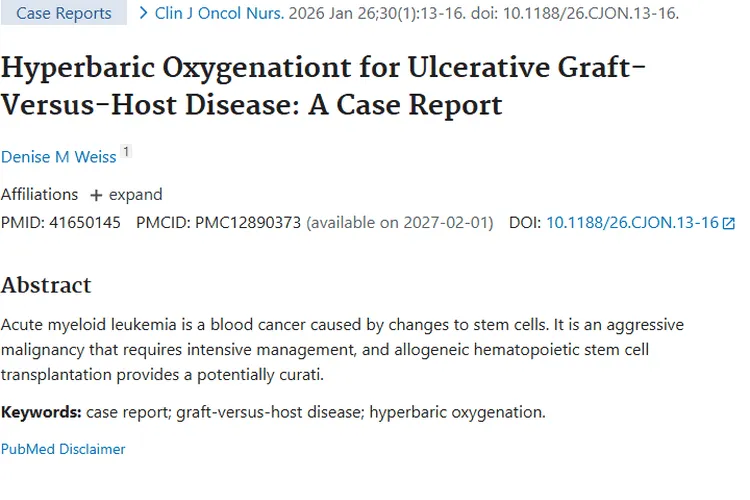Click the Affiliations label
This screenshot has height=500, width=750.
coord(39,195)
